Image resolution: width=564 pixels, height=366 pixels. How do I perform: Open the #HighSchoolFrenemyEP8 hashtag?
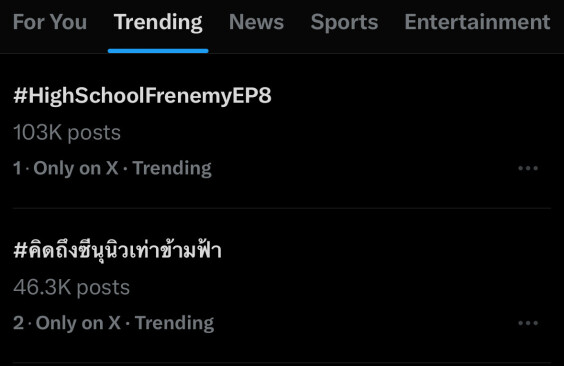[x=142, y=96]
